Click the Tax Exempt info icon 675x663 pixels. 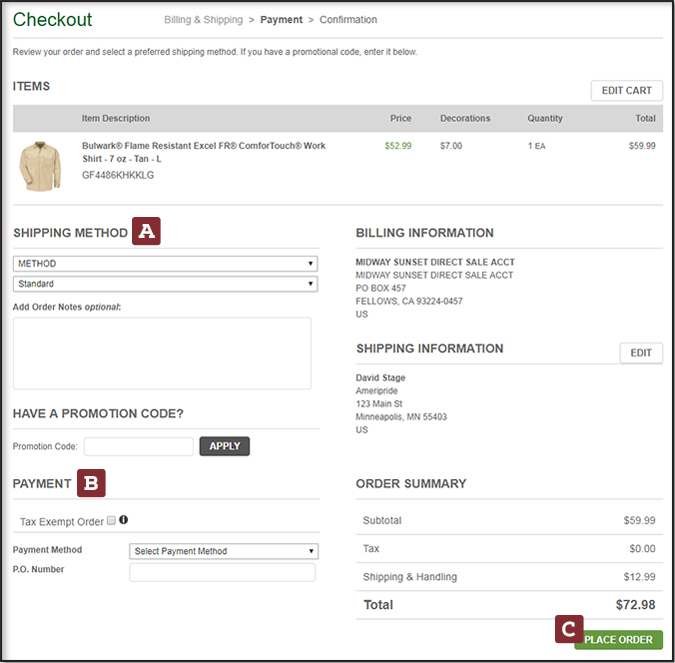(x=124, y=520)
